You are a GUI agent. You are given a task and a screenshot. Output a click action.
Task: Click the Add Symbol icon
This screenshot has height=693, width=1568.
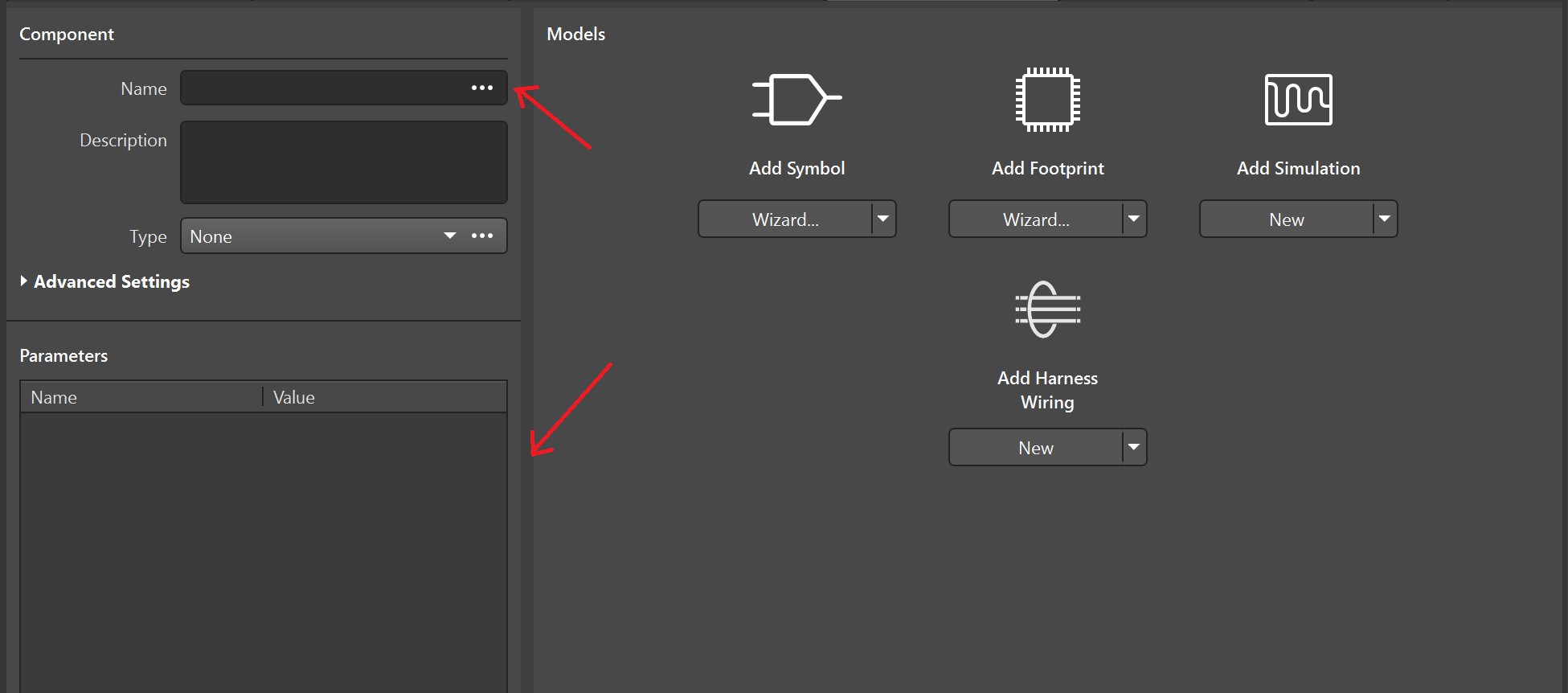pyautogui.click(x=796, y=99)
